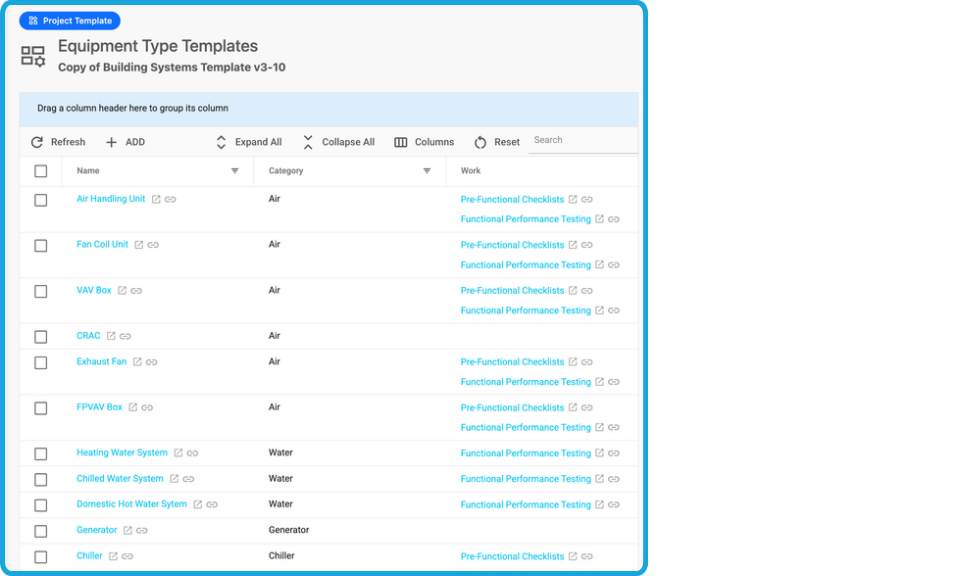Select the Heating Water System row checkbox
This screenshot has width=964, height=576.
pos(41,454)
